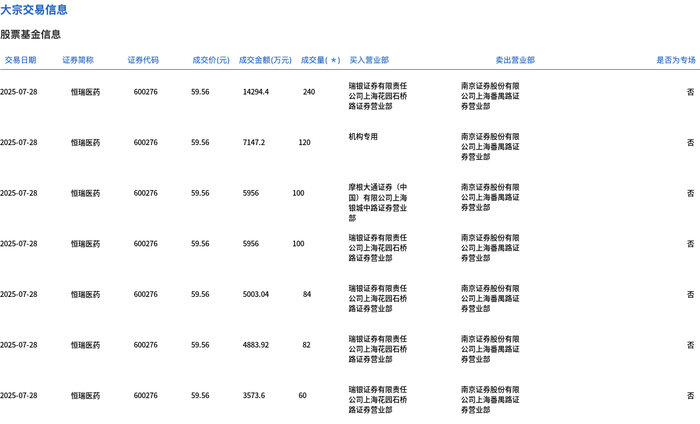Click the date in the 7147.2 row
The width and height of the screenshot is (700, 424).
point(19,142)
